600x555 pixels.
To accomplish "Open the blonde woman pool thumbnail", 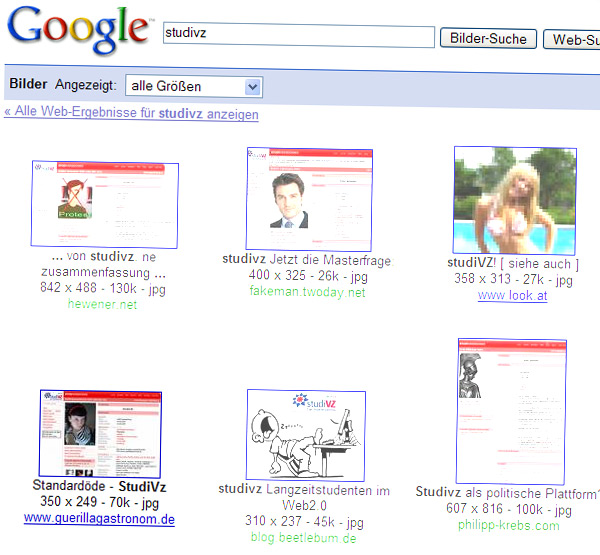I will 514,200.
